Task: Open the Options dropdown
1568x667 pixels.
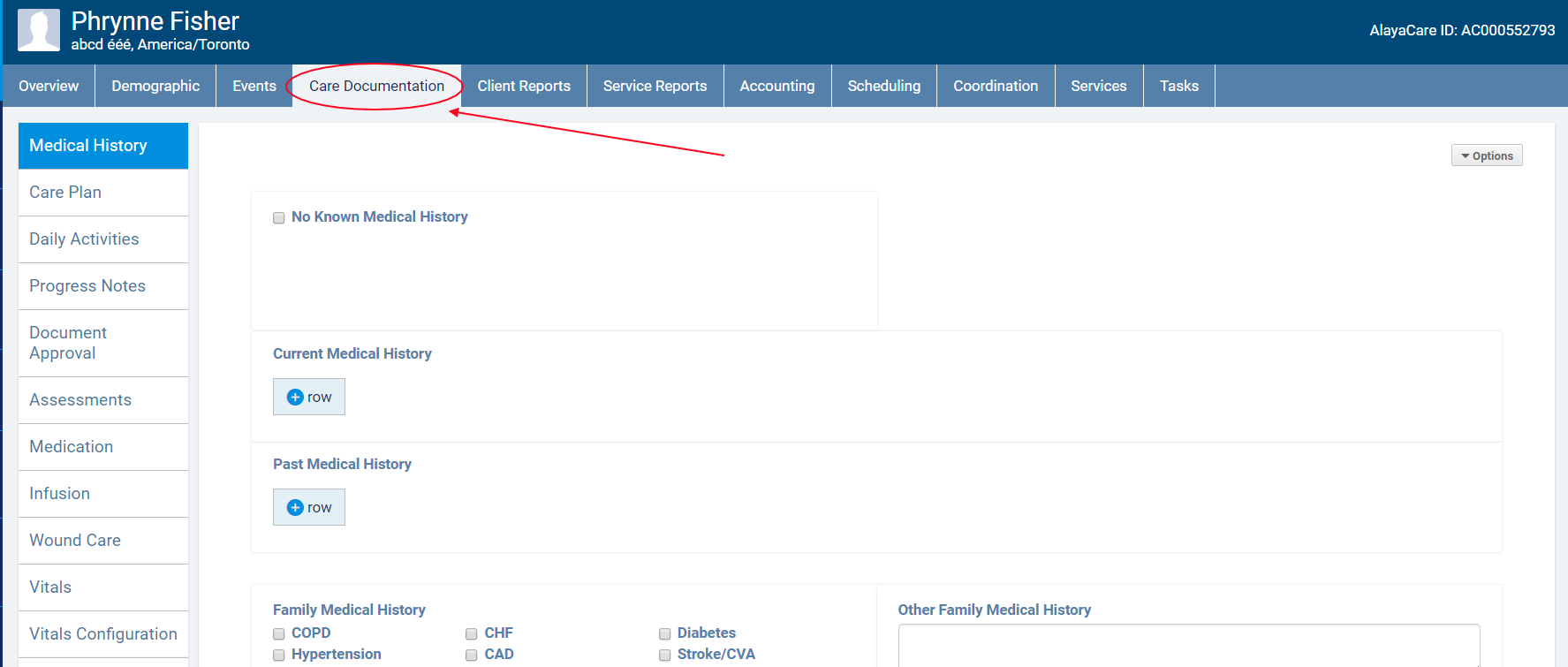Action: tap(1486, 155)
